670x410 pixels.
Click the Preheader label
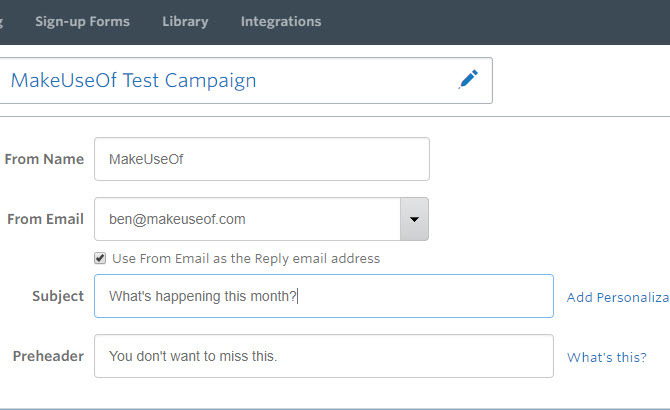pos(48,356)
